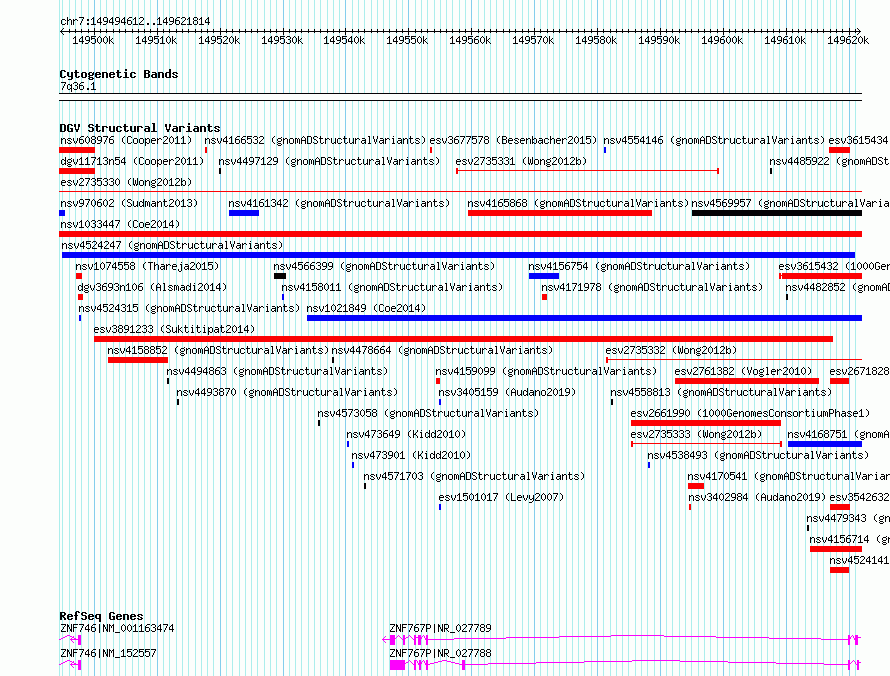The width and height of the screenshot is (890, 676).
Task: Click the esv3891233 (Suktitipat2014) red bar
Action: coord(463,339)
